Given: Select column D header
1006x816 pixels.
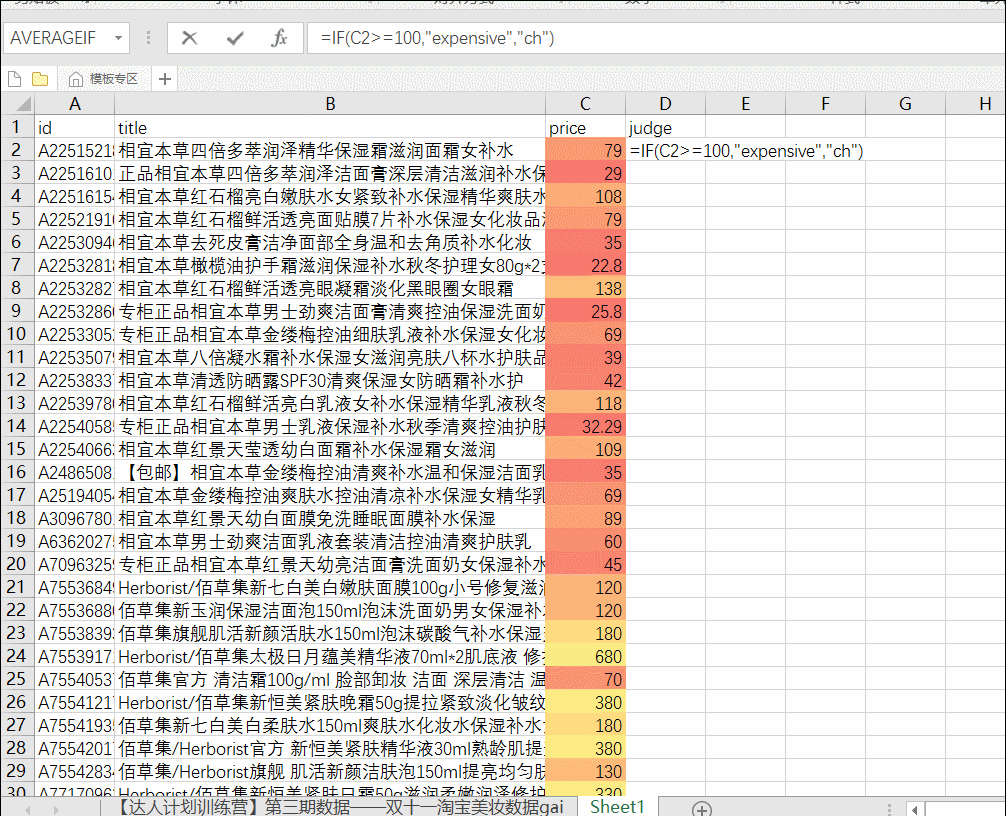Looking at the screenshot, I should coord(665,104).
